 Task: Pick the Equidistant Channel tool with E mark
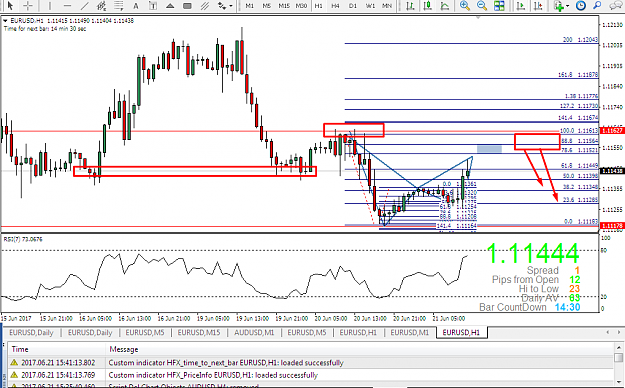[102, 6]
